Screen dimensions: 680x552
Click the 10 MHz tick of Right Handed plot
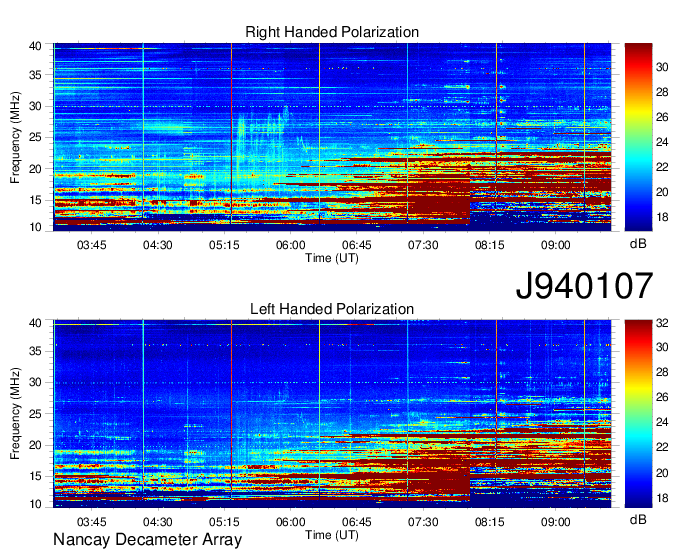tap(35, 227)
